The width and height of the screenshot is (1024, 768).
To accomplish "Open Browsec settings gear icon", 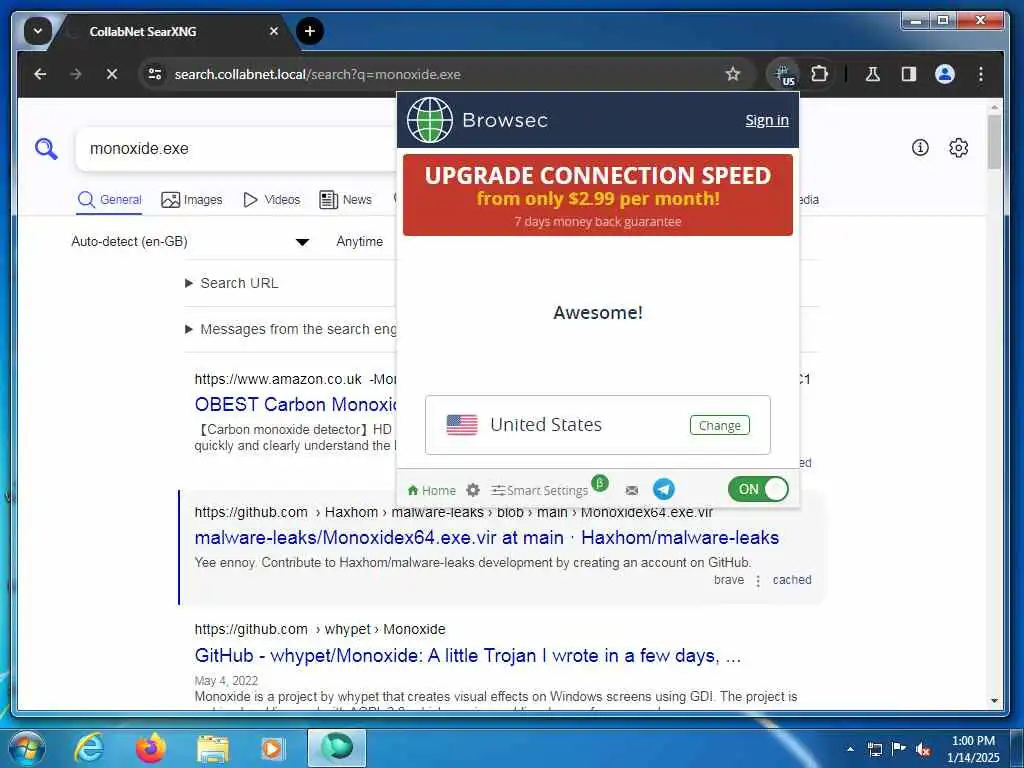I will pyautogui.click(x=473, y=490).
